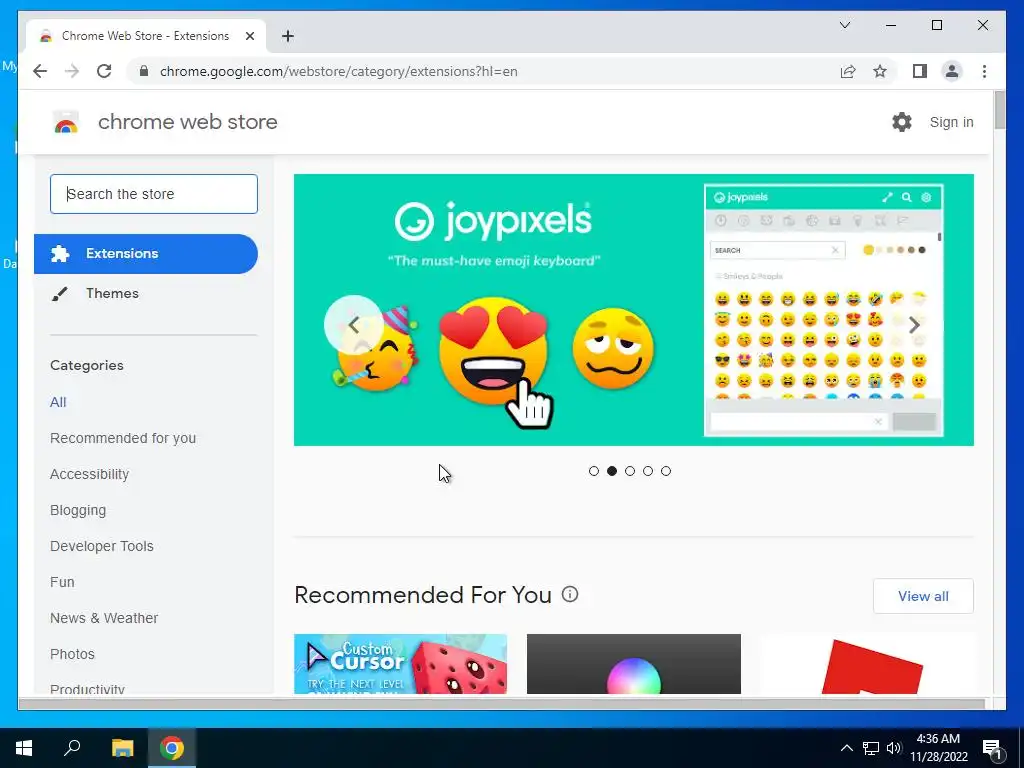Open the red logo extension card
This screenshot has width=1024, height=768.
click(867, 664)
